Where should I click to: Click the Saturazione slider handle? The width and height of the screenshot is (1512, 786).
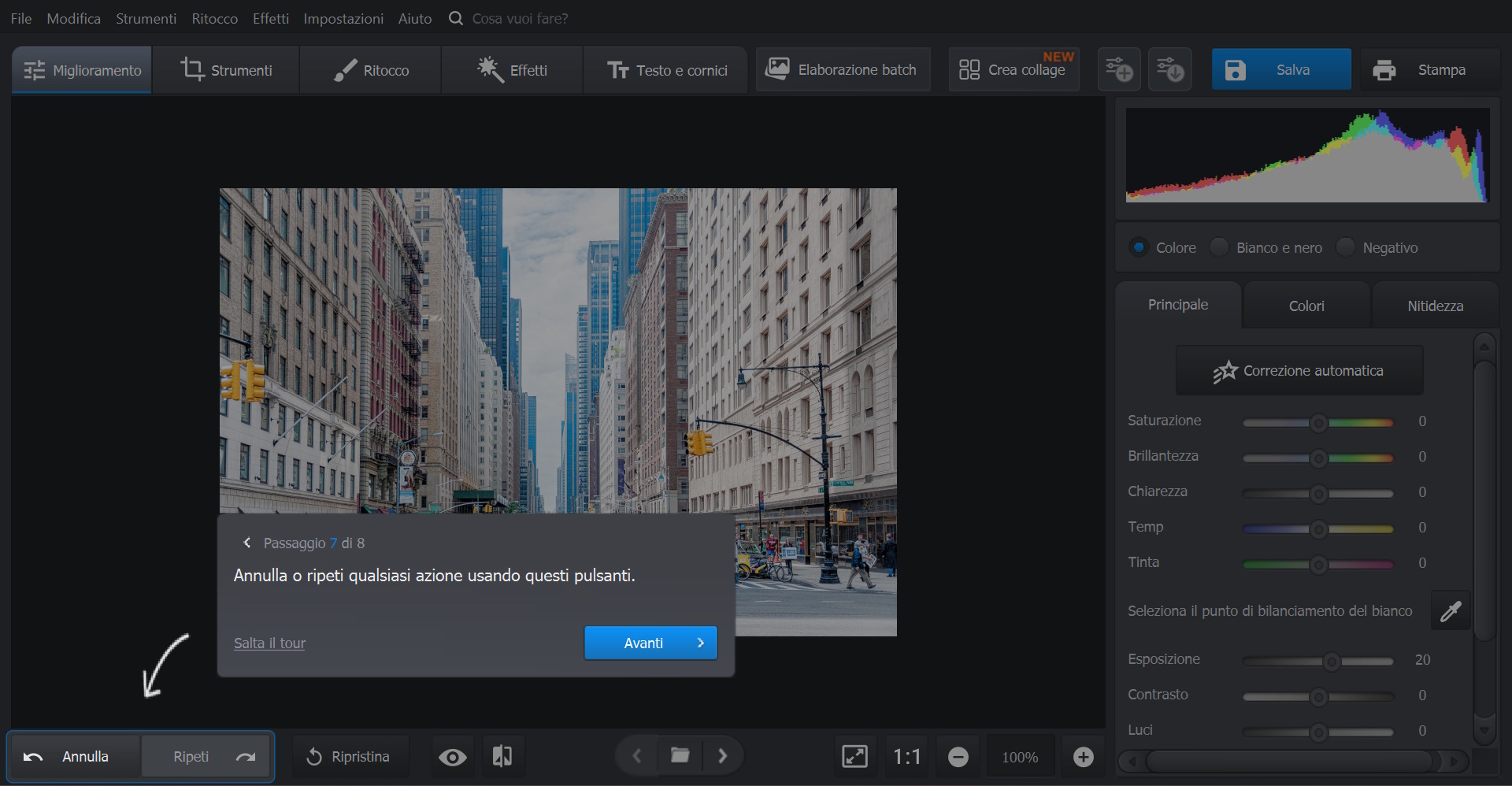1318,423
